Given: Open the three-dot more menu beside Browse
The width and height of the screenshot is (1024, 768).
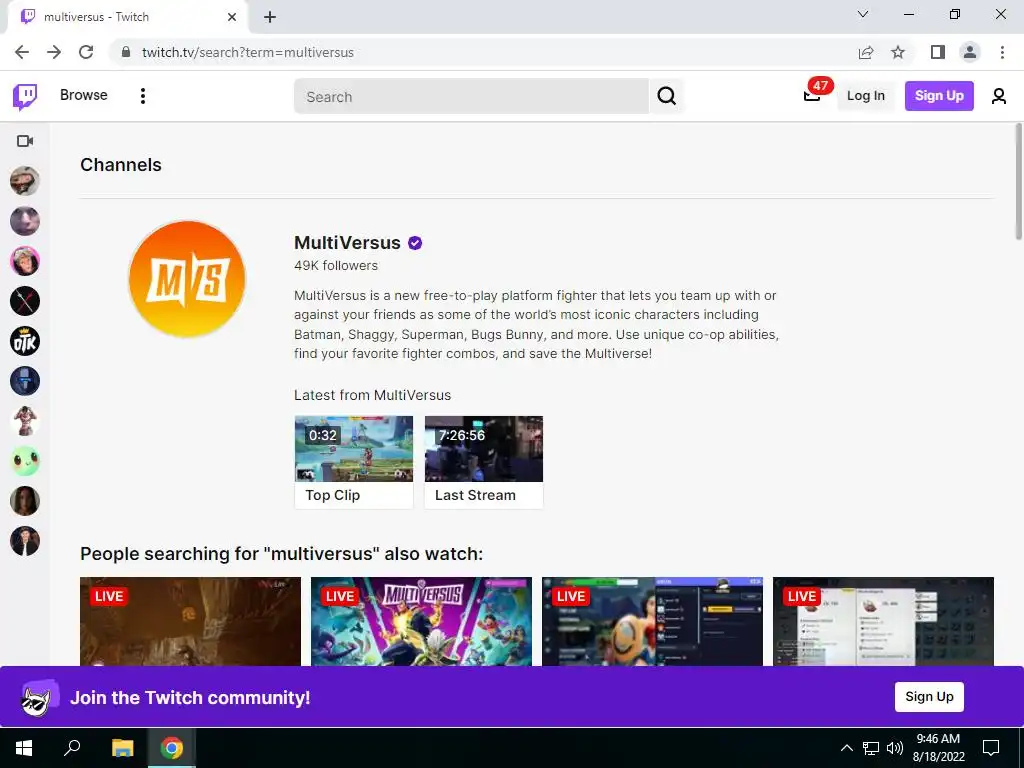Looking at the screenshot, I should tap(142, 96).
